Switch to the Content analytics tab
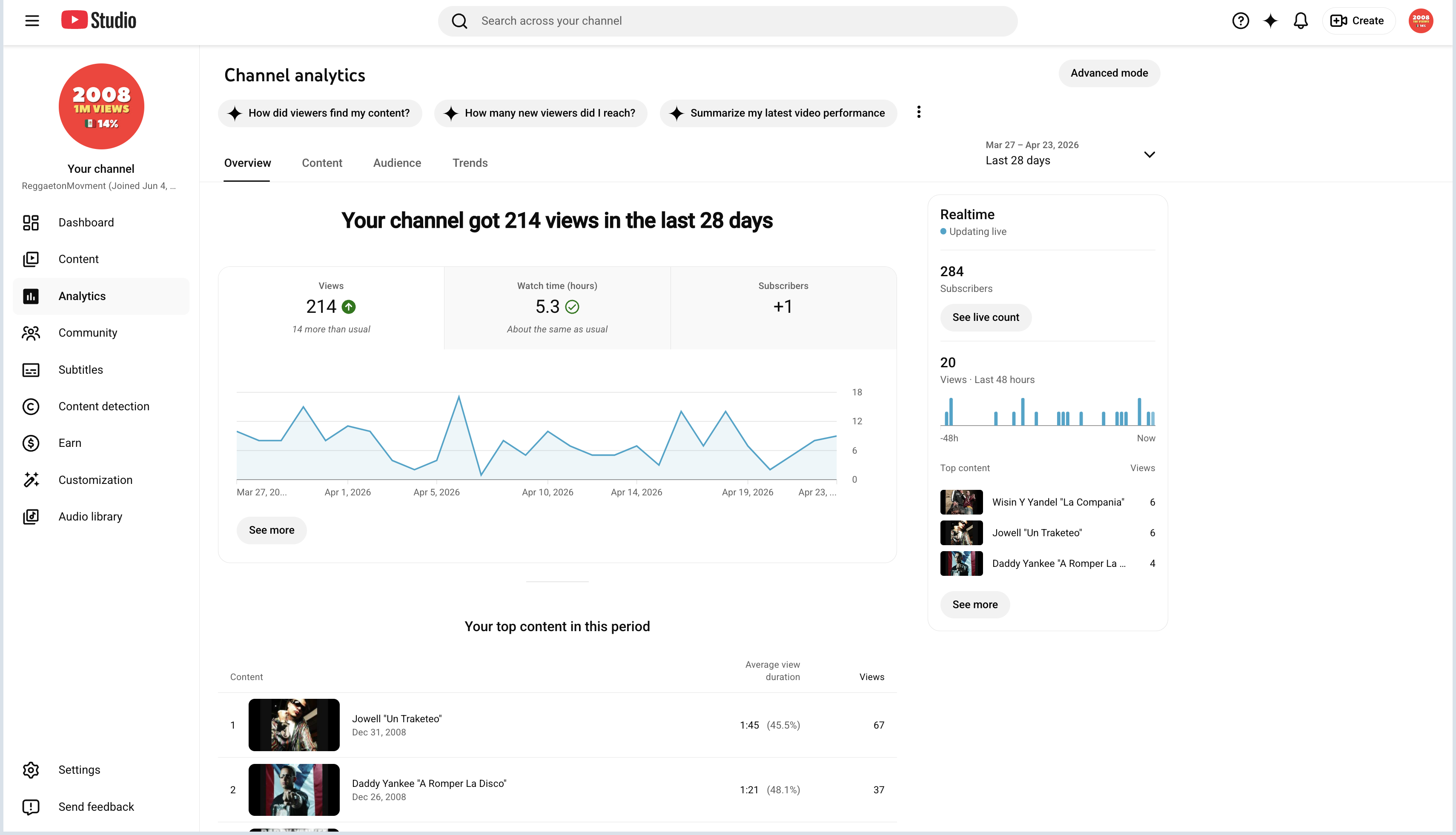This screenshot has width=1456, height=835. (x=322, y=163)
